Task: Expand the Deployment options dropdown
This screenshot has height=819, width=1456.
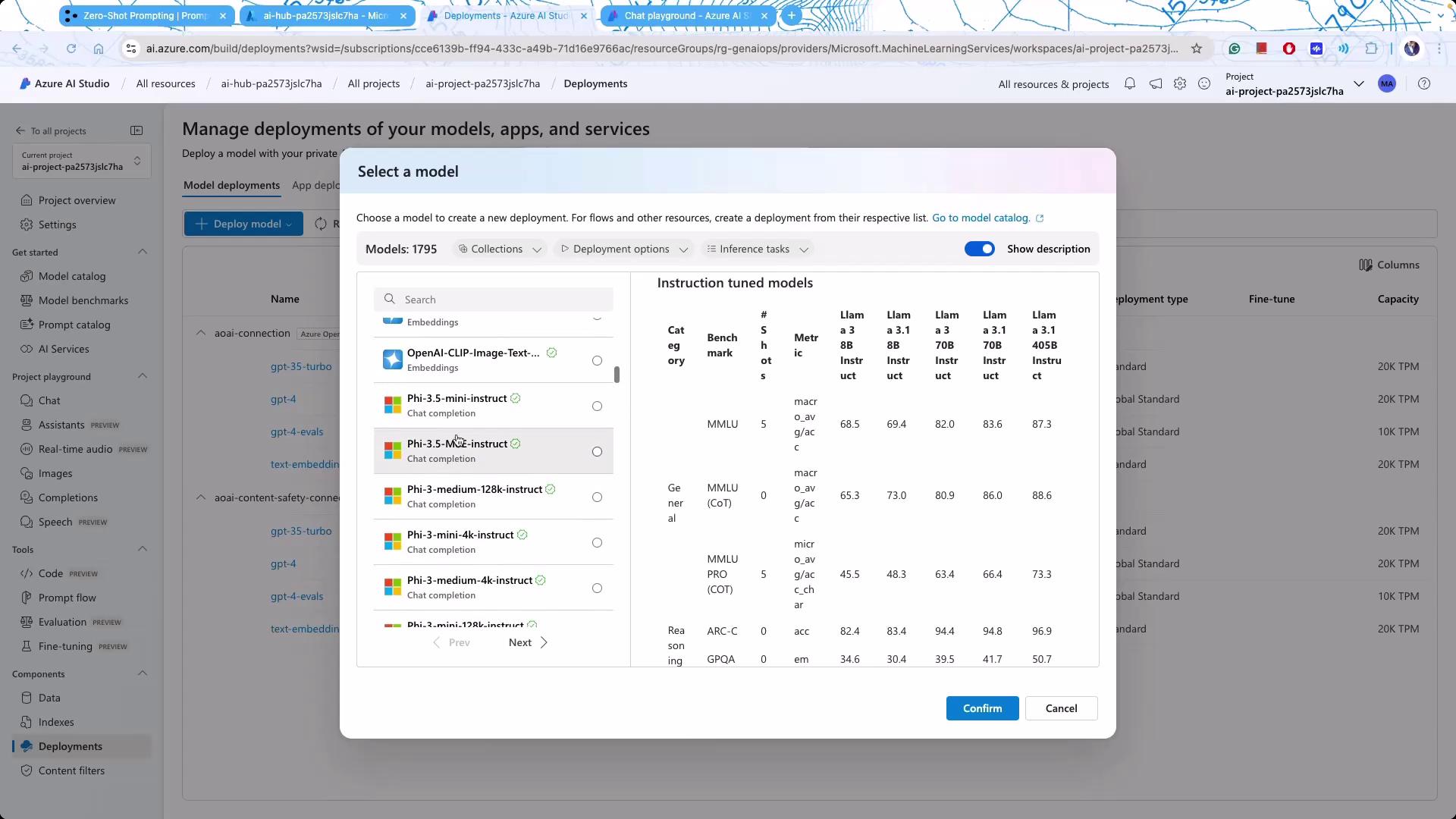Action: click(x=623, y=249)
